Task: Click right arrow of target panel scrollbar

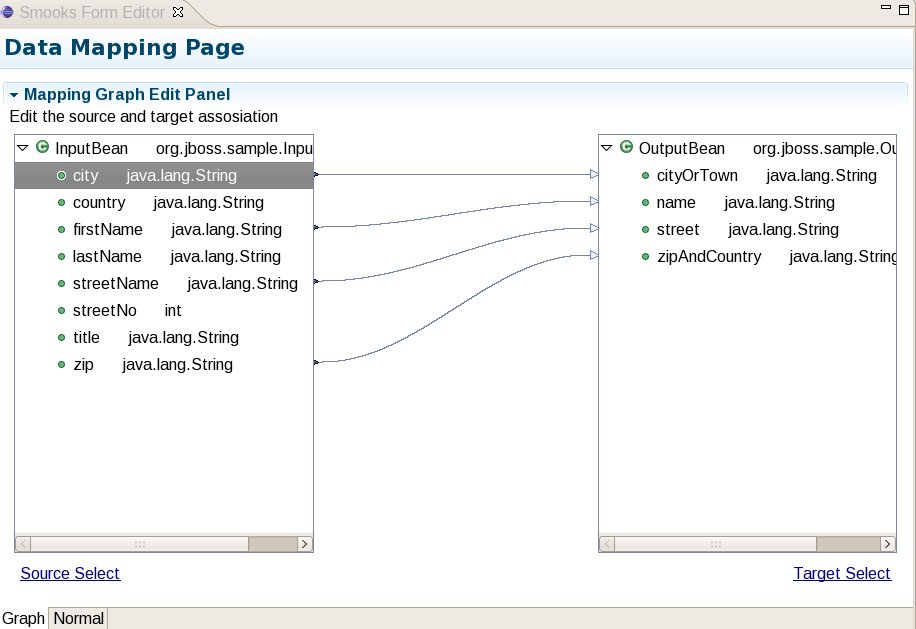Action: tap(887, 544)
